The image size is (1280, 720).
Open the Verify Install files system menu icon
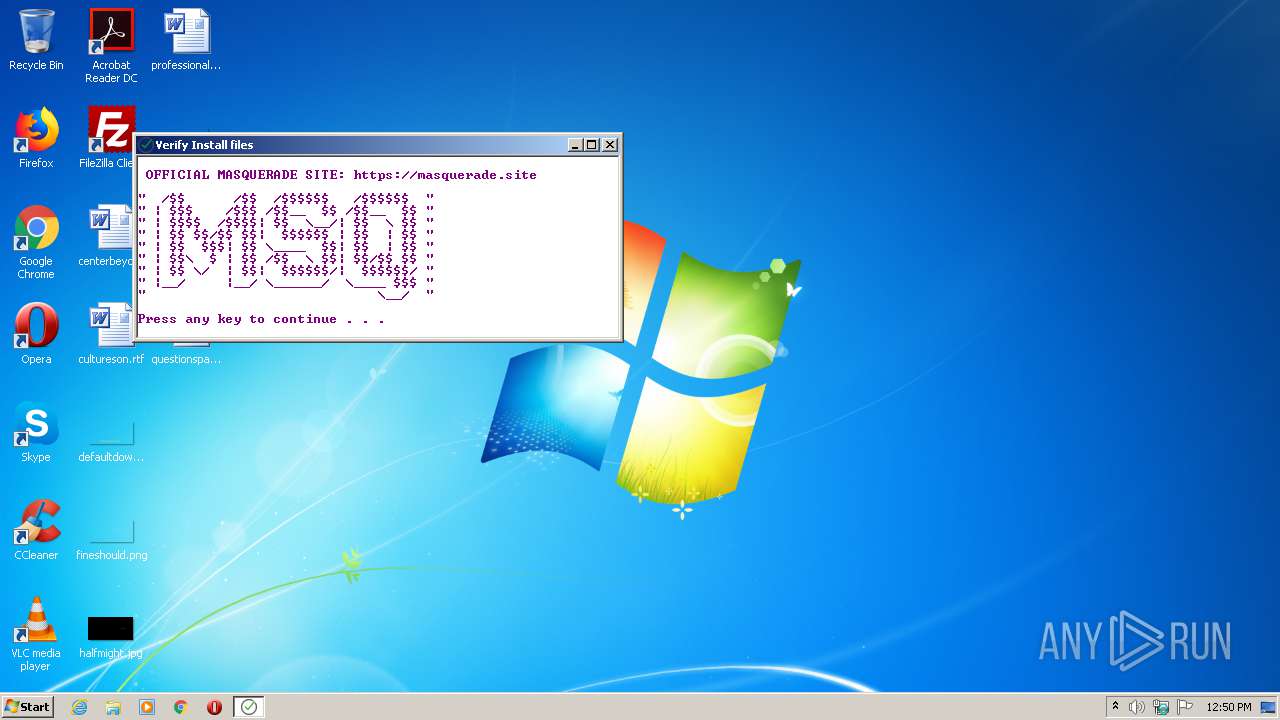pos(146,145)
